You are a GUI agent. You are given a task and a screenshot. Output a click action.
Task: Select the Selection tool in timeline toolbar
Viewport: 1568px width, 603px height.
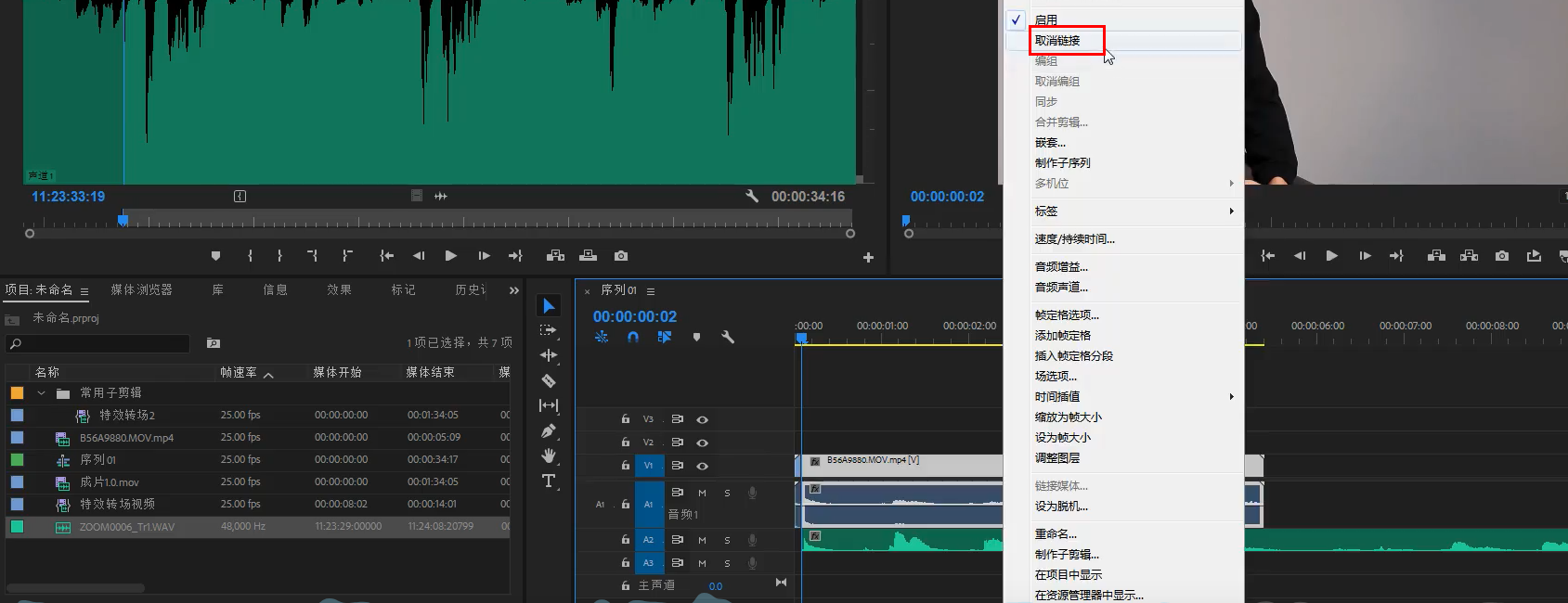click(x=549, y=305)
